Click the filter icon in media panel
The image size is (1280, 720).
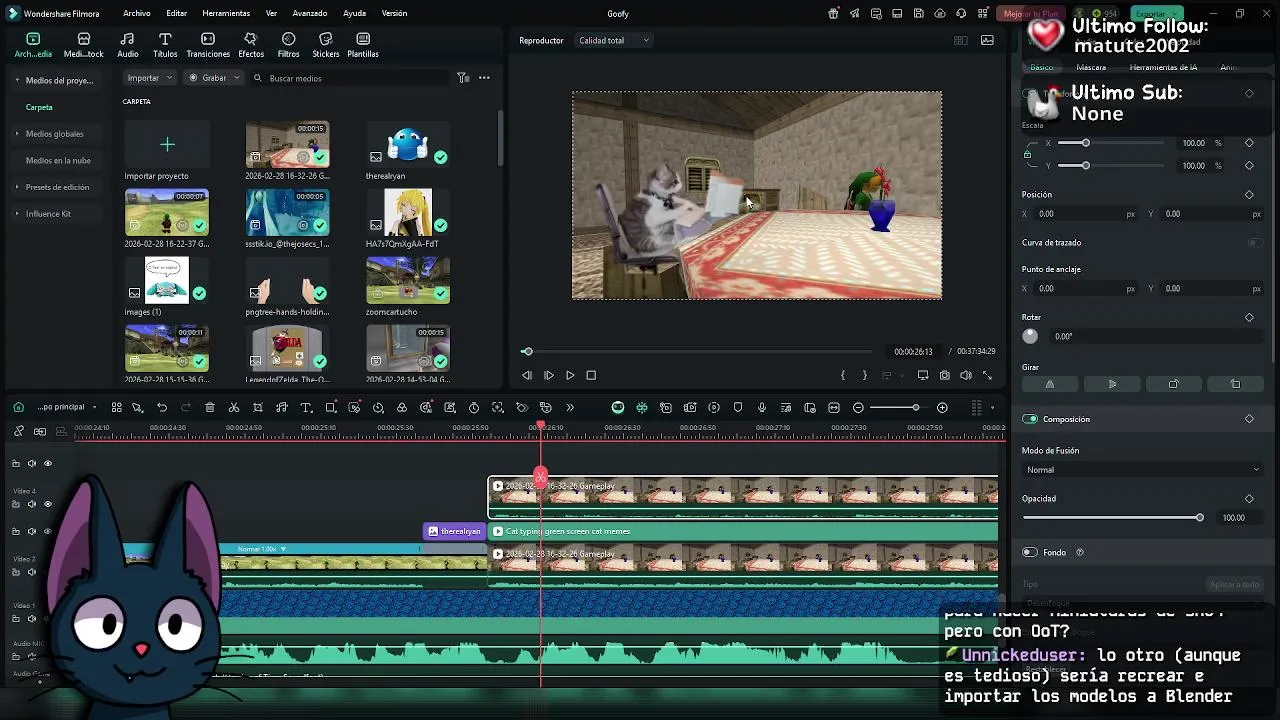pos(463,78)
